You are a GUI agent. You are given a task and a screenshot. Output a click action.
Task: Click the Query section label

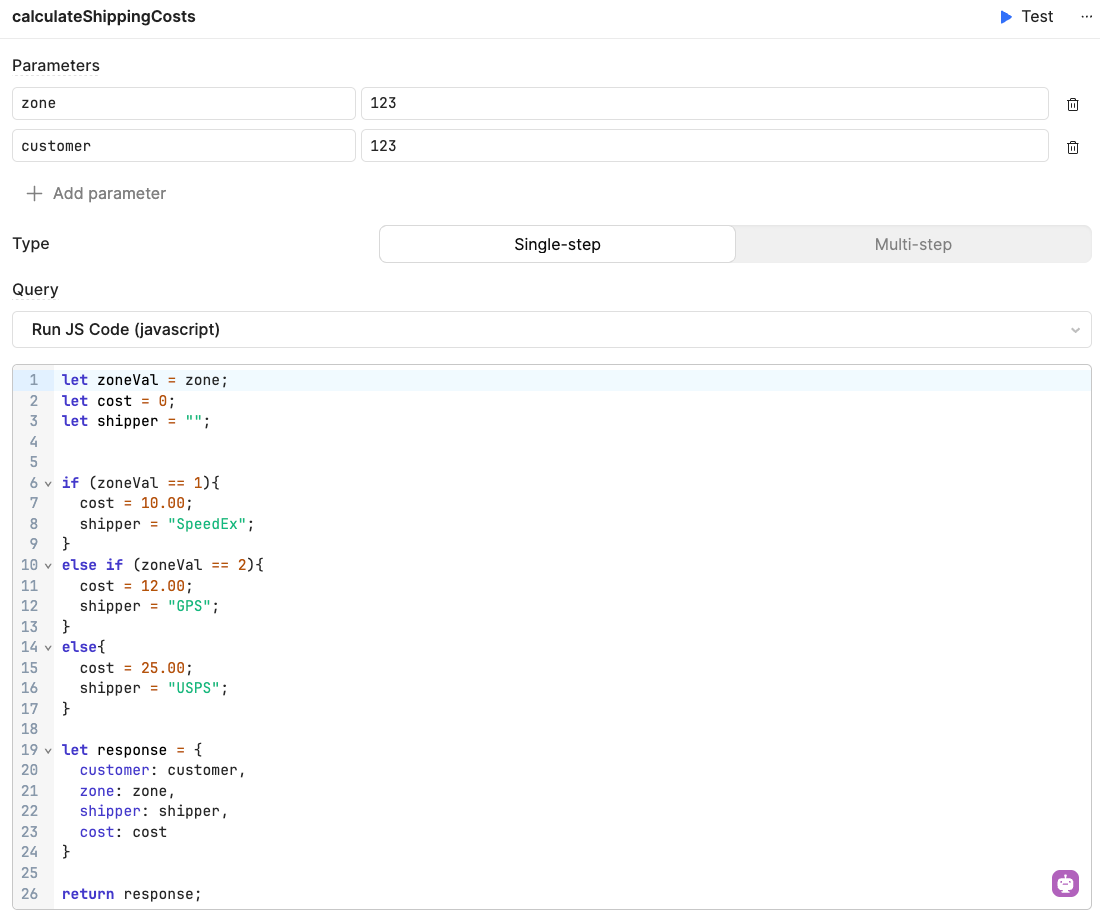35,290
